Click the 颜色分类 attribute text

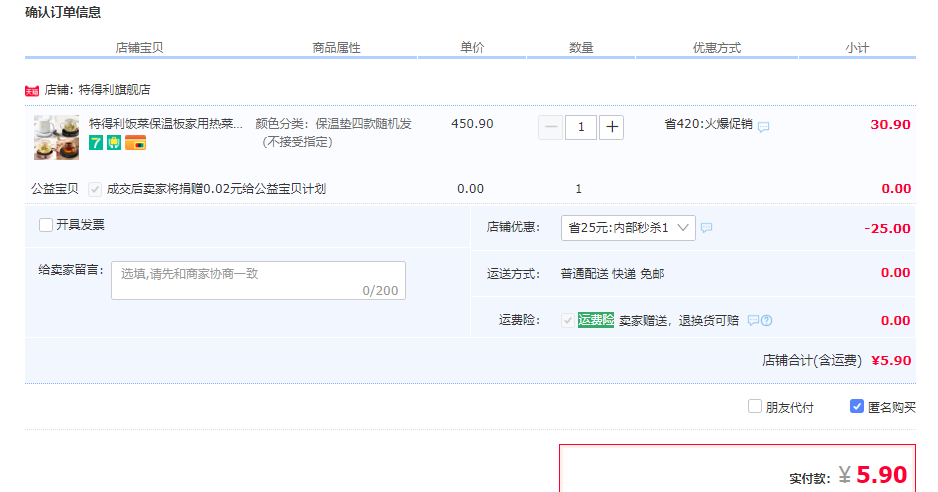click(333, 133)
